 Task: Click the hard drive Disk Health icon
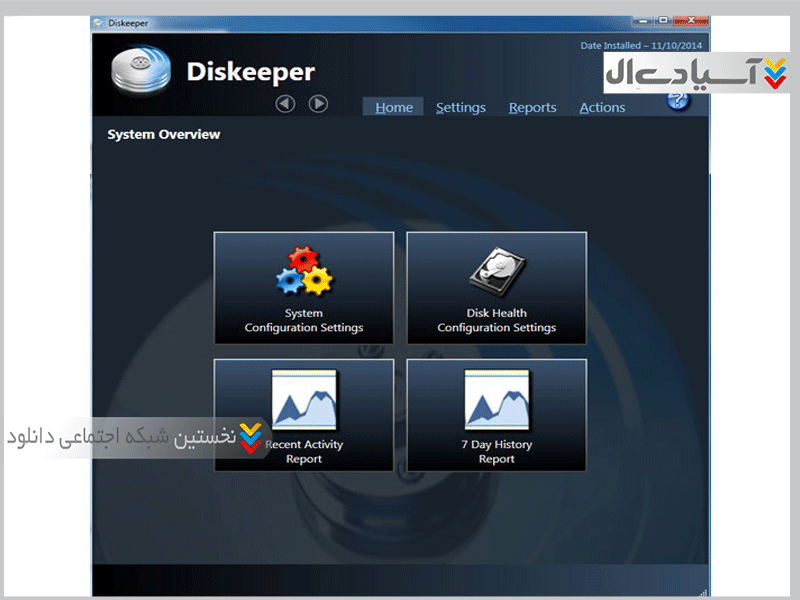tap(496, 272)
